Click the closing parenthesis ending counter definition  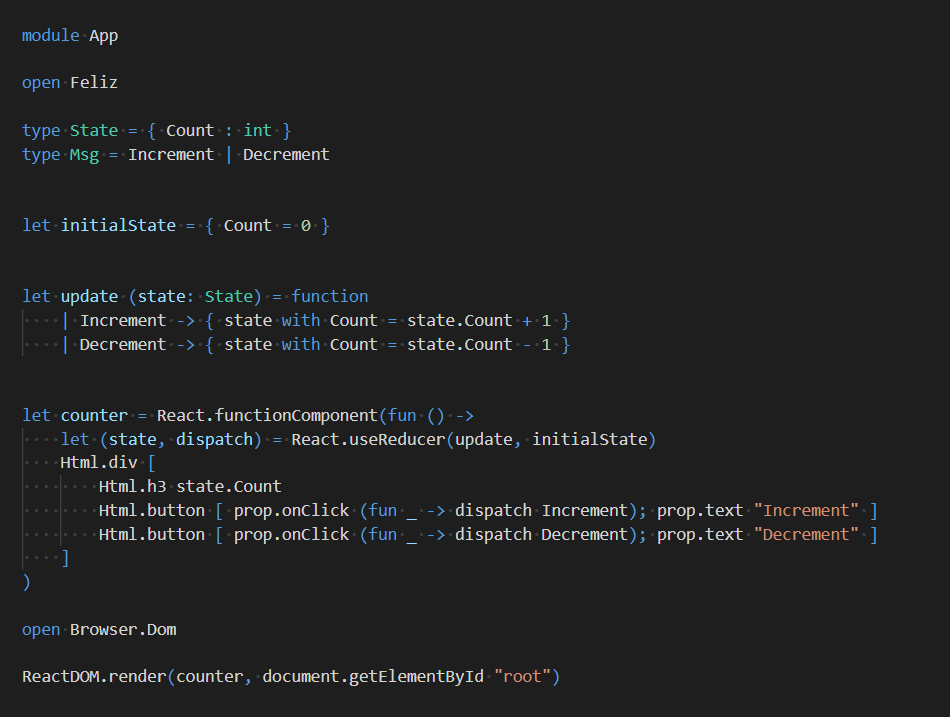26,582
